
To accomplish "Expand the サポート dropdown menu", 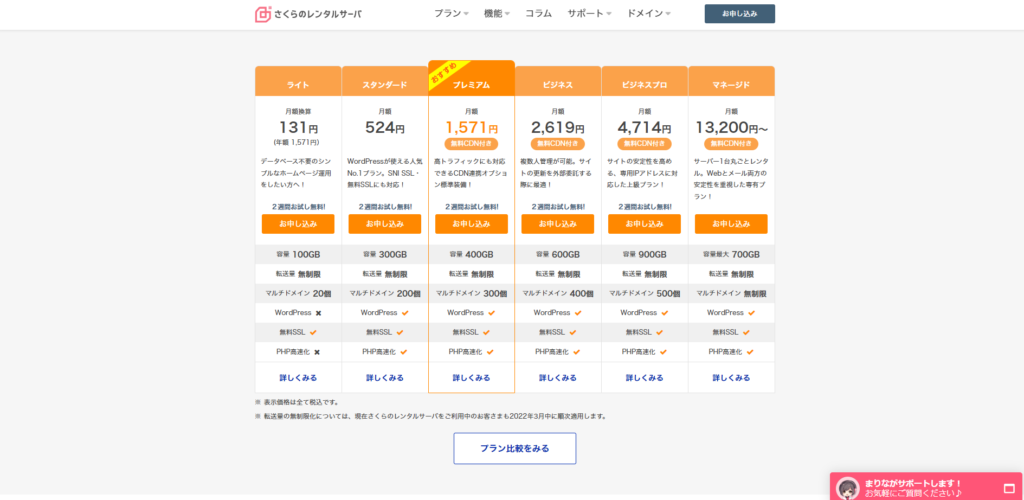I will 589,14.
